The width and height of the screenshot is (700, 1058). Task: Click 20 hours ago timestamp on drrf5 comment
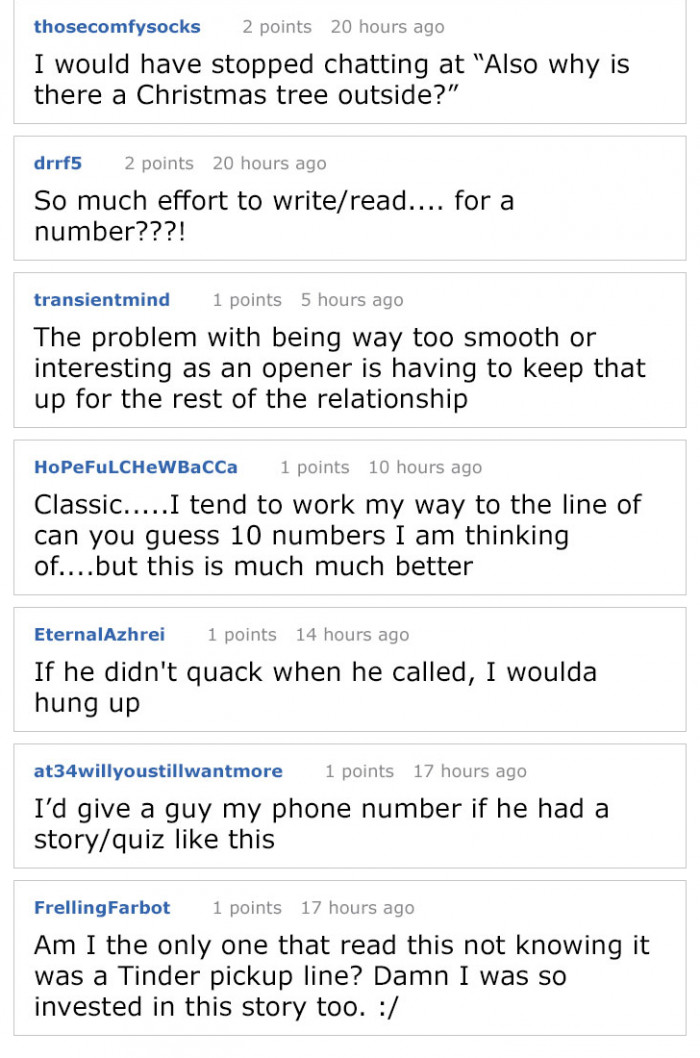pyautogui.click(x=269, y=163)
